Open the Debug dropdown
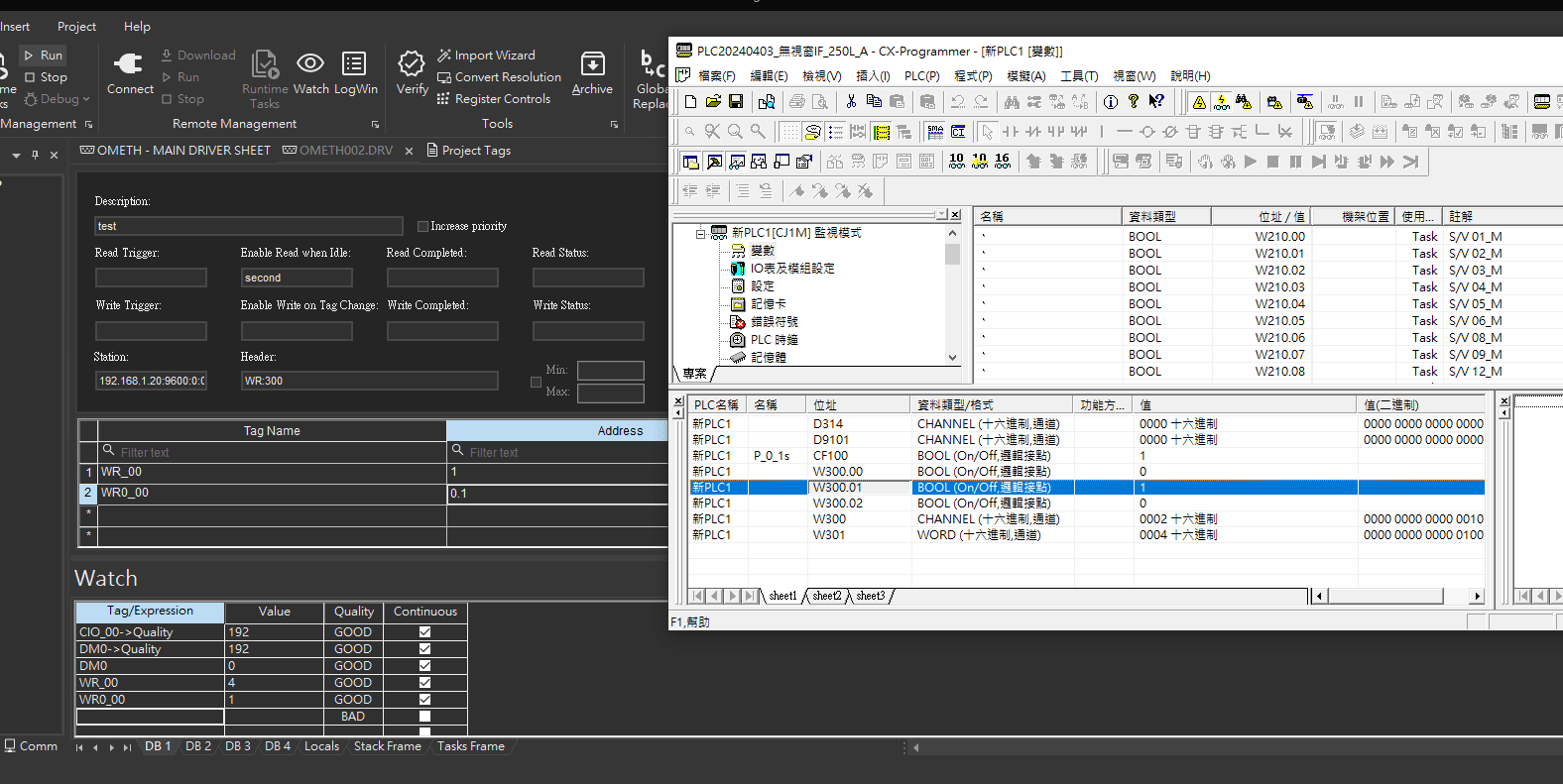 pyautogui.click(x=58, y=99)
